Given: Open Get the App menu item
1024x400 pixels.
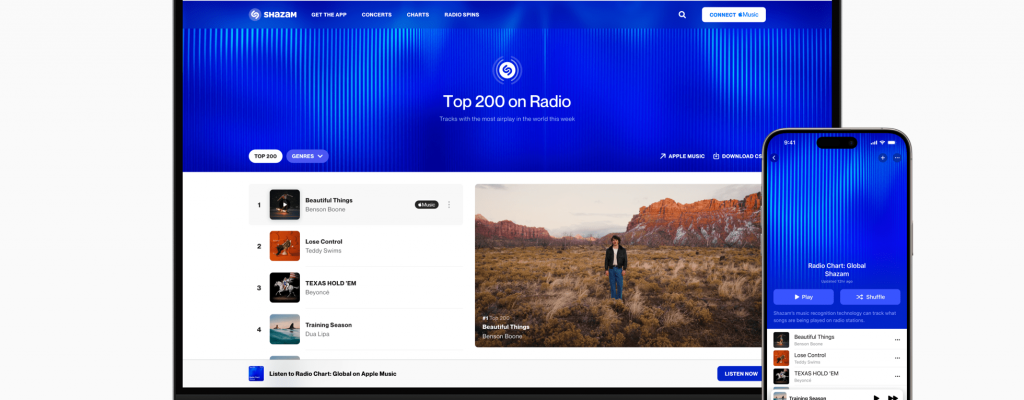Looking at the screenshot, I should pyautogui.click(x=329, y=15).
